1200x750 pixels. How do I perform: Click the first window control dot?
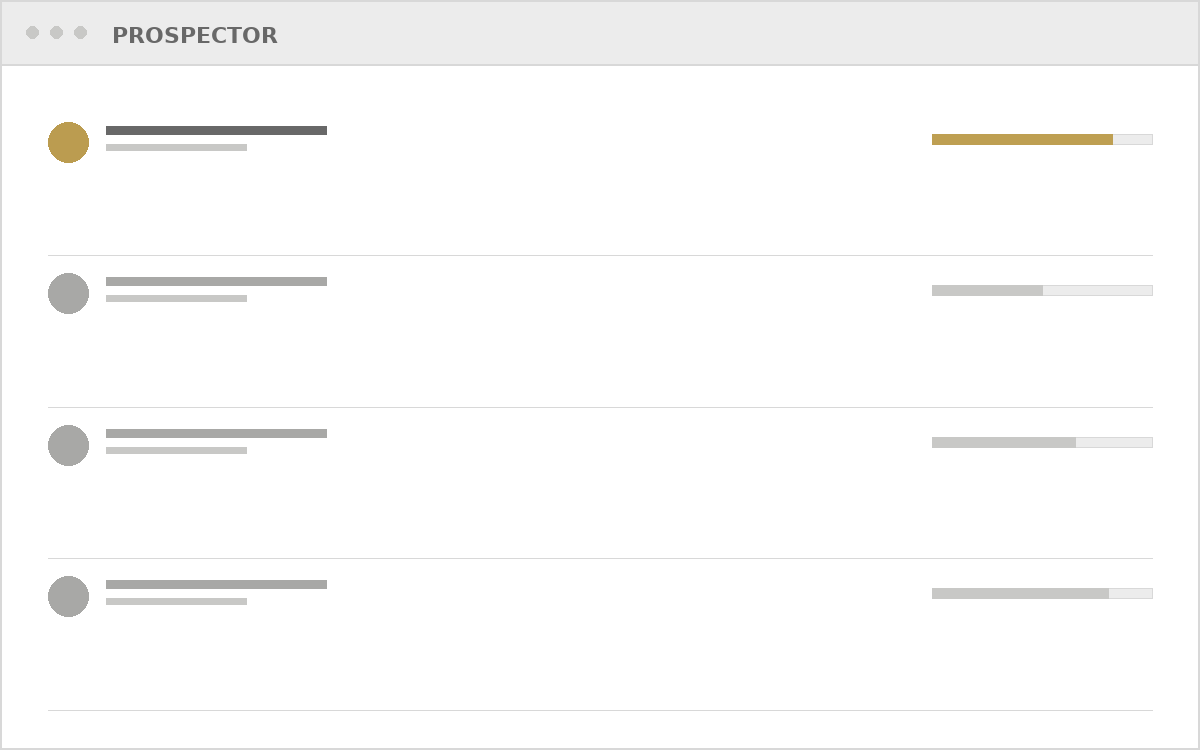click(x=32, y=33)
